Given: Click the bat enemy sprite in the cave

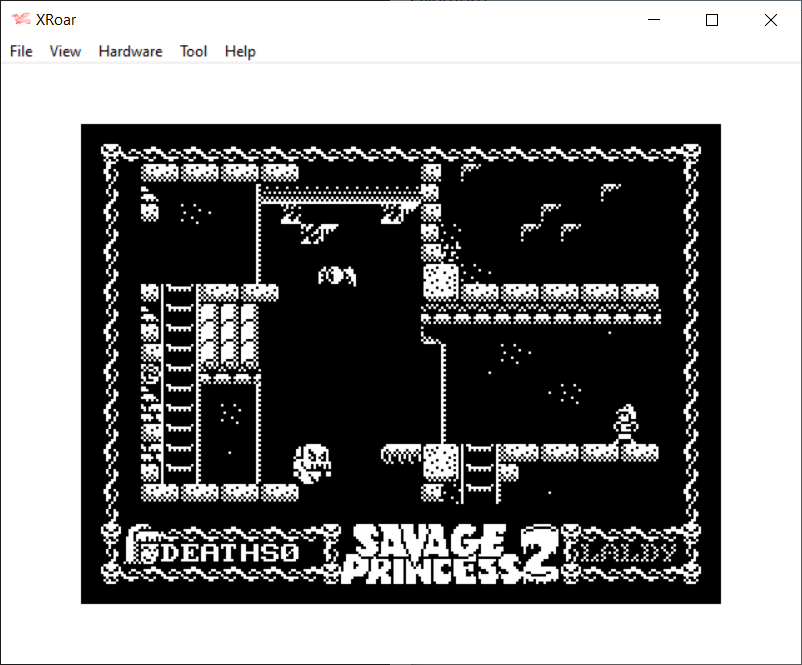Looking at the screenshot, I should click(337, 276).
